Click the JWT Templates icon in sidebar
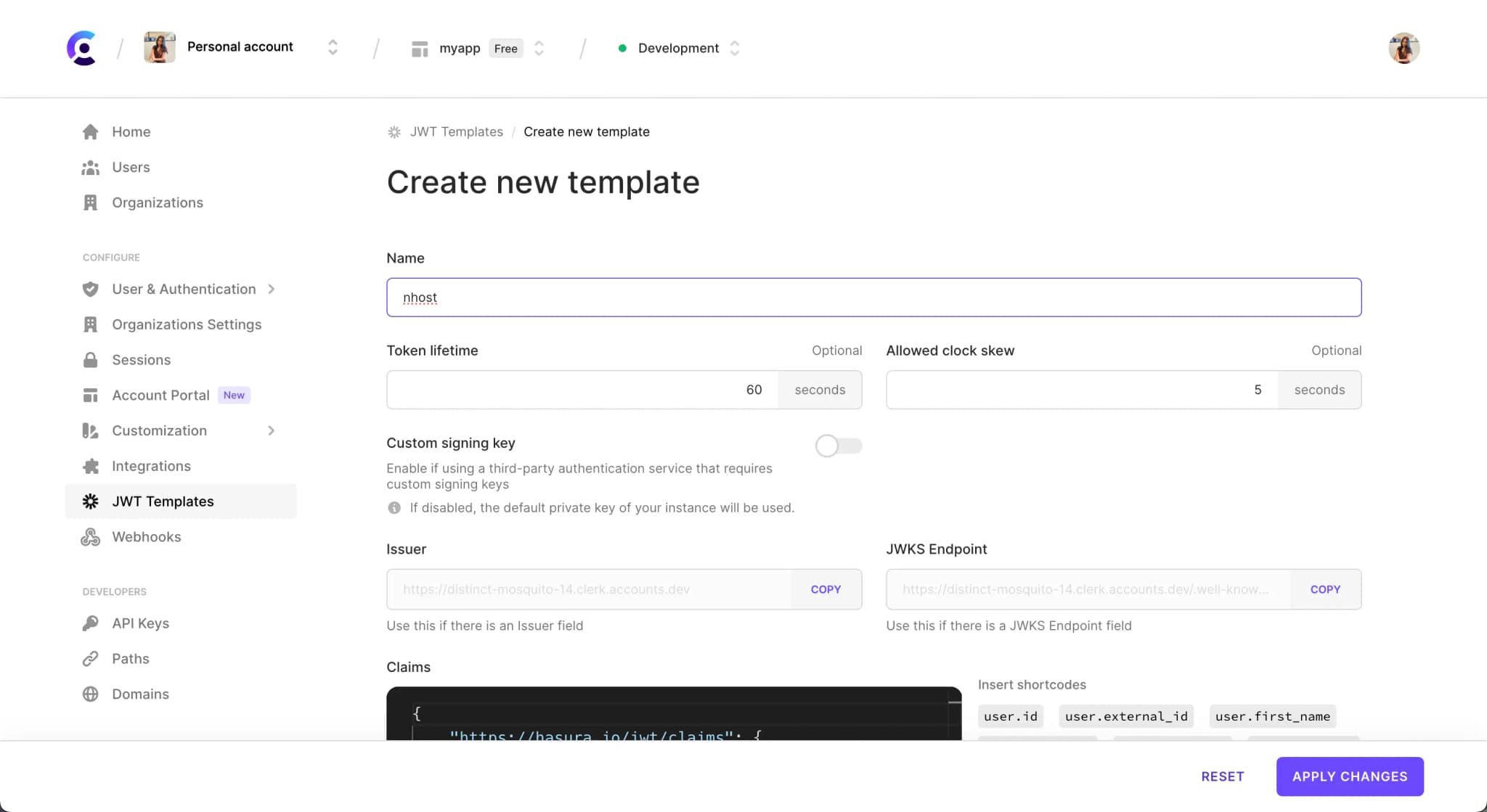 coord(89,500)
